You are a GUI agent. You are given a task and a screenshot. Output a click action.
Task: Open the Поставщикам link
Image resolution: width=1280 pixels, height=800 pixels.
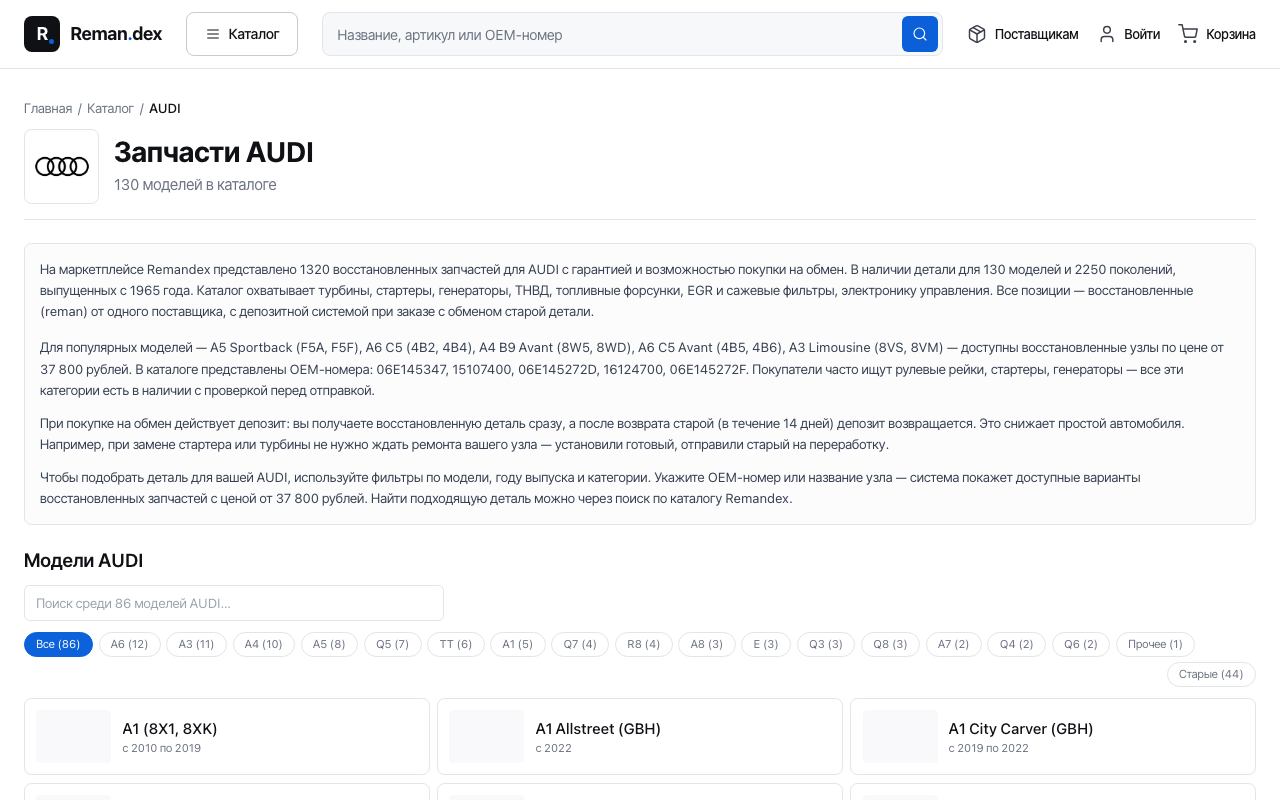click(x=1023, y=34)
